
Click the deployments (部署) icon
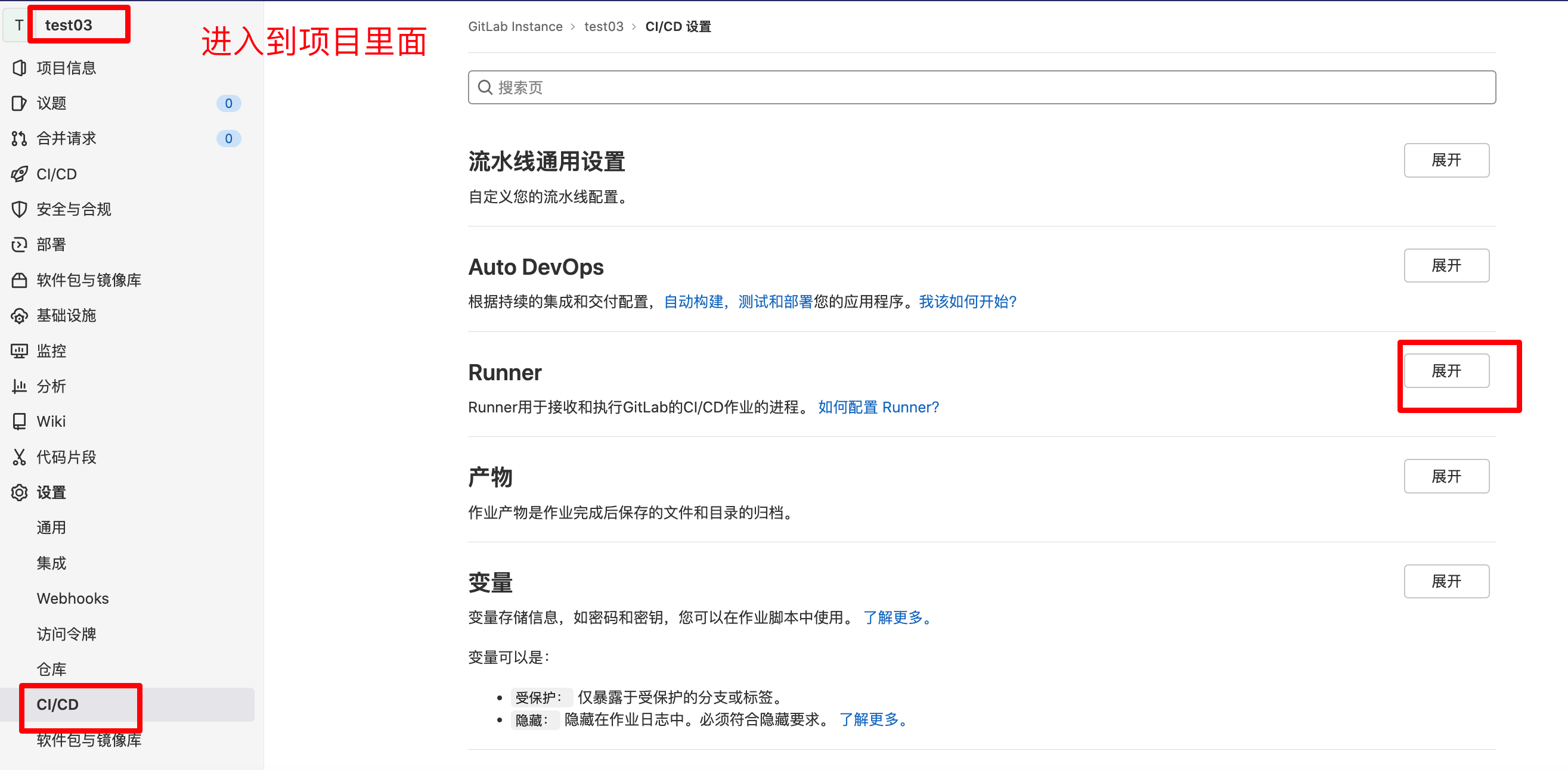pos(20,245)
